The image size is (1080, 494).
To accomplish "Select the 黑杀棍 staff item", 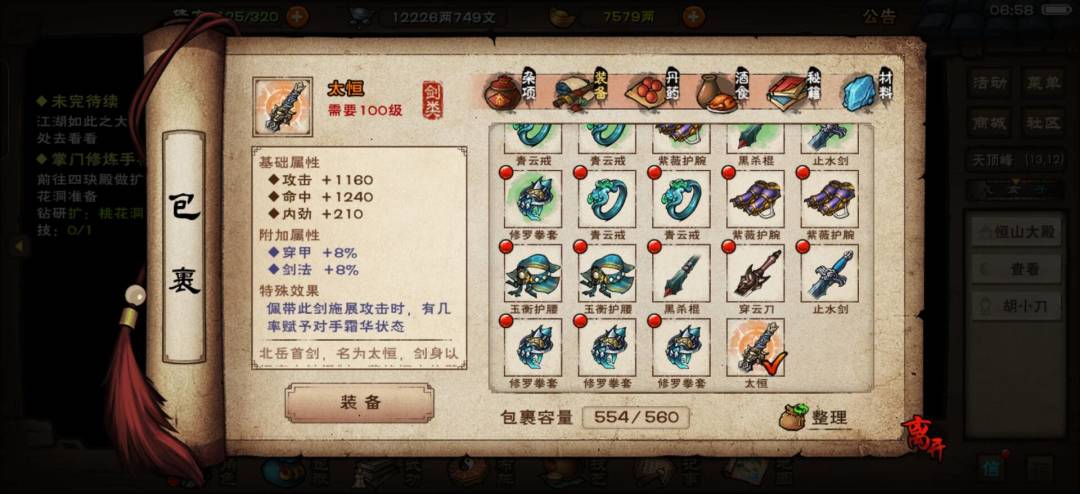I will 681,274.
